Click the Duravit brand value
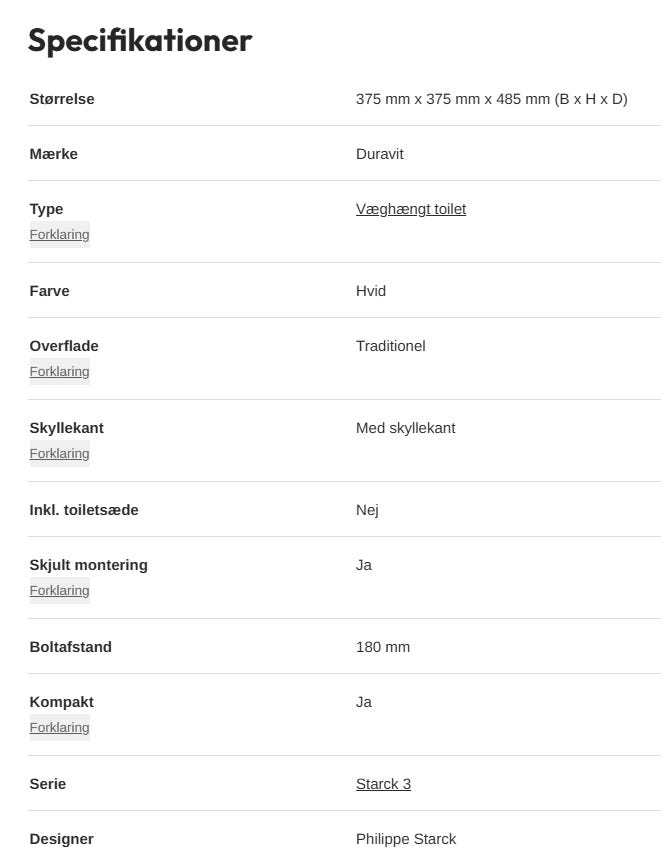 click(x=380, y=154)
